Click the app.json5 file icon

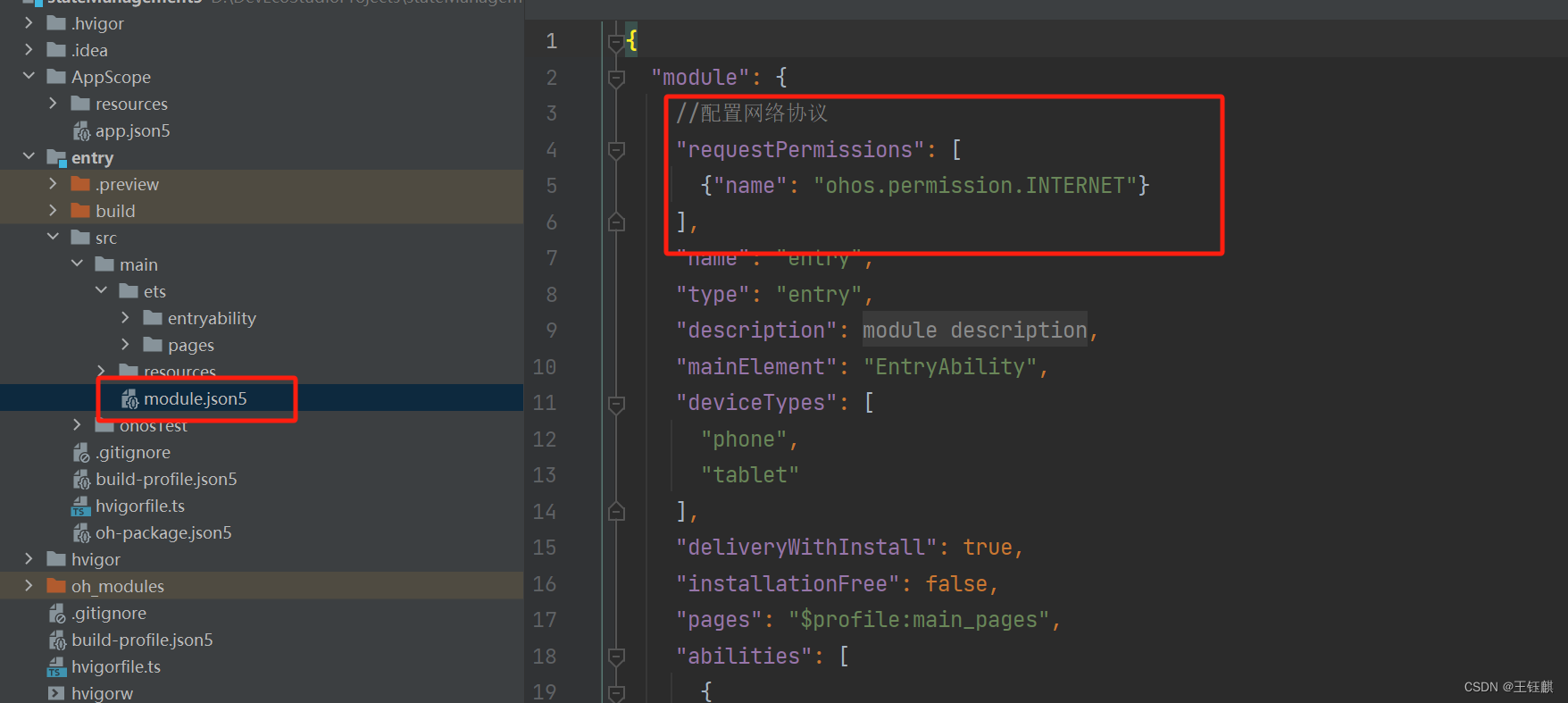81,131
